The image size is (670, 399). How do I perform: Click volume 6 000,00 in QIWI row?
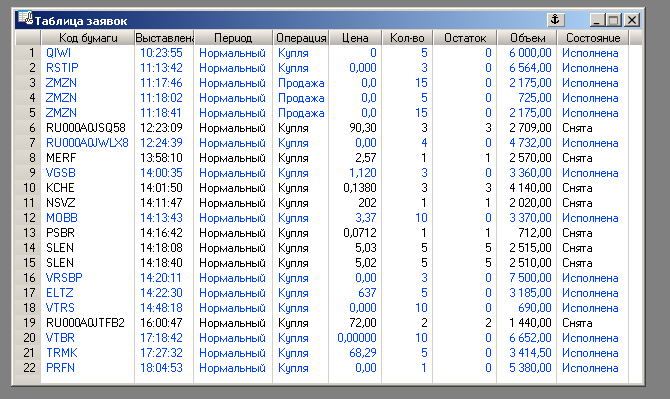pos(530,53)
